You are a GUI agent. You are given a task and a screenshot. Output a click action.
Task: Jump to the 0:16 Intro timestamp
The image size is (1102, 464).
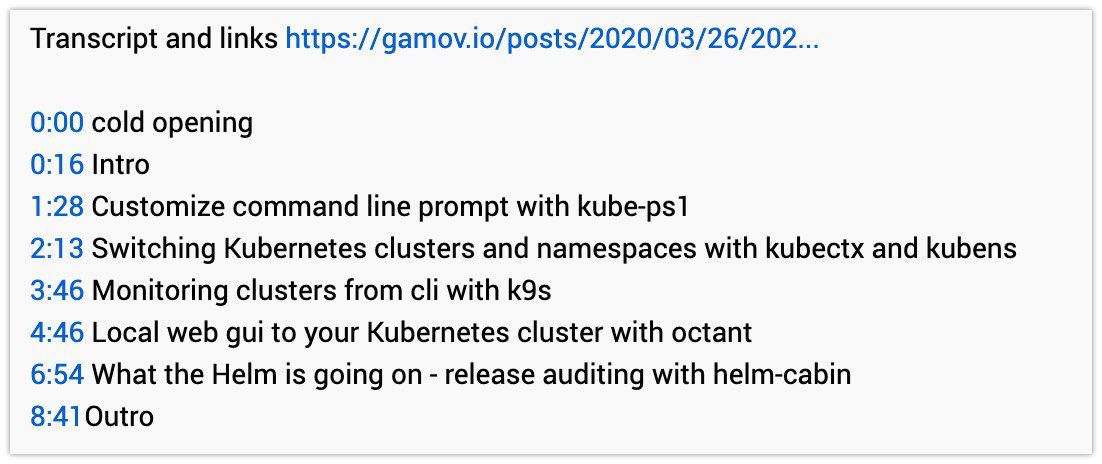(x=58, y=165)
